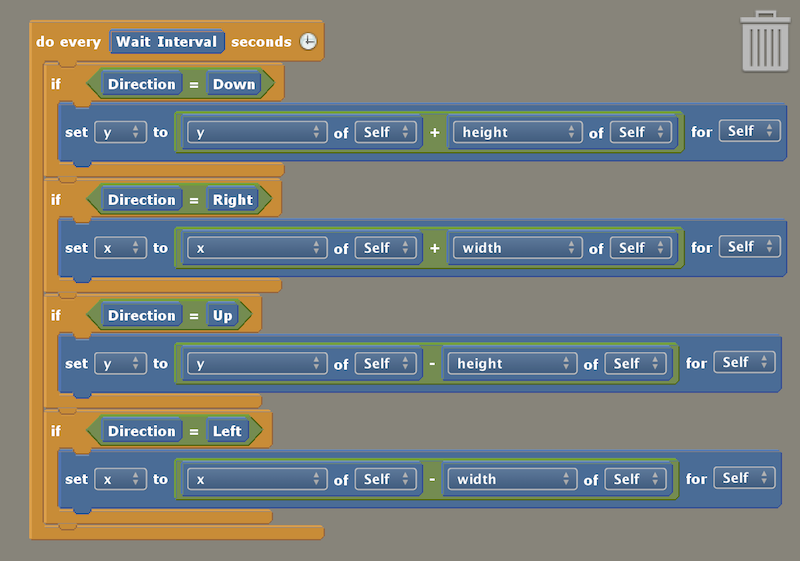Click the 'if' label of Direction Left block
Viewport: 800px width, 561px height.
pos(56,431)
